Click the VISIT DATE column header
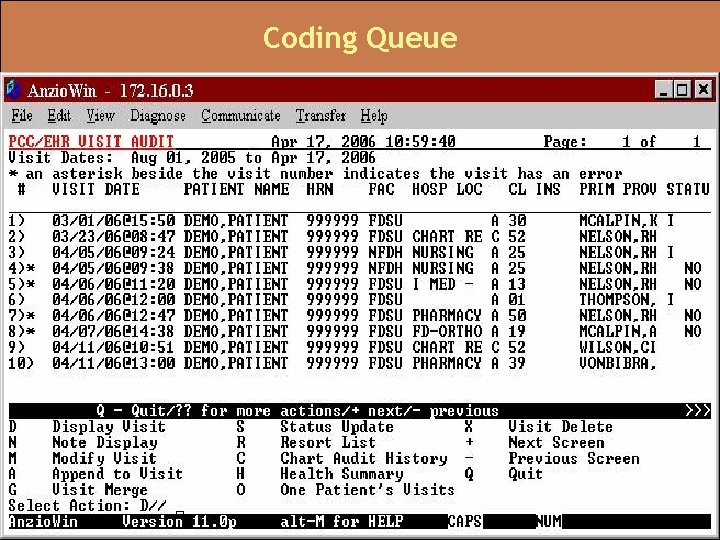 pos(96,189)
